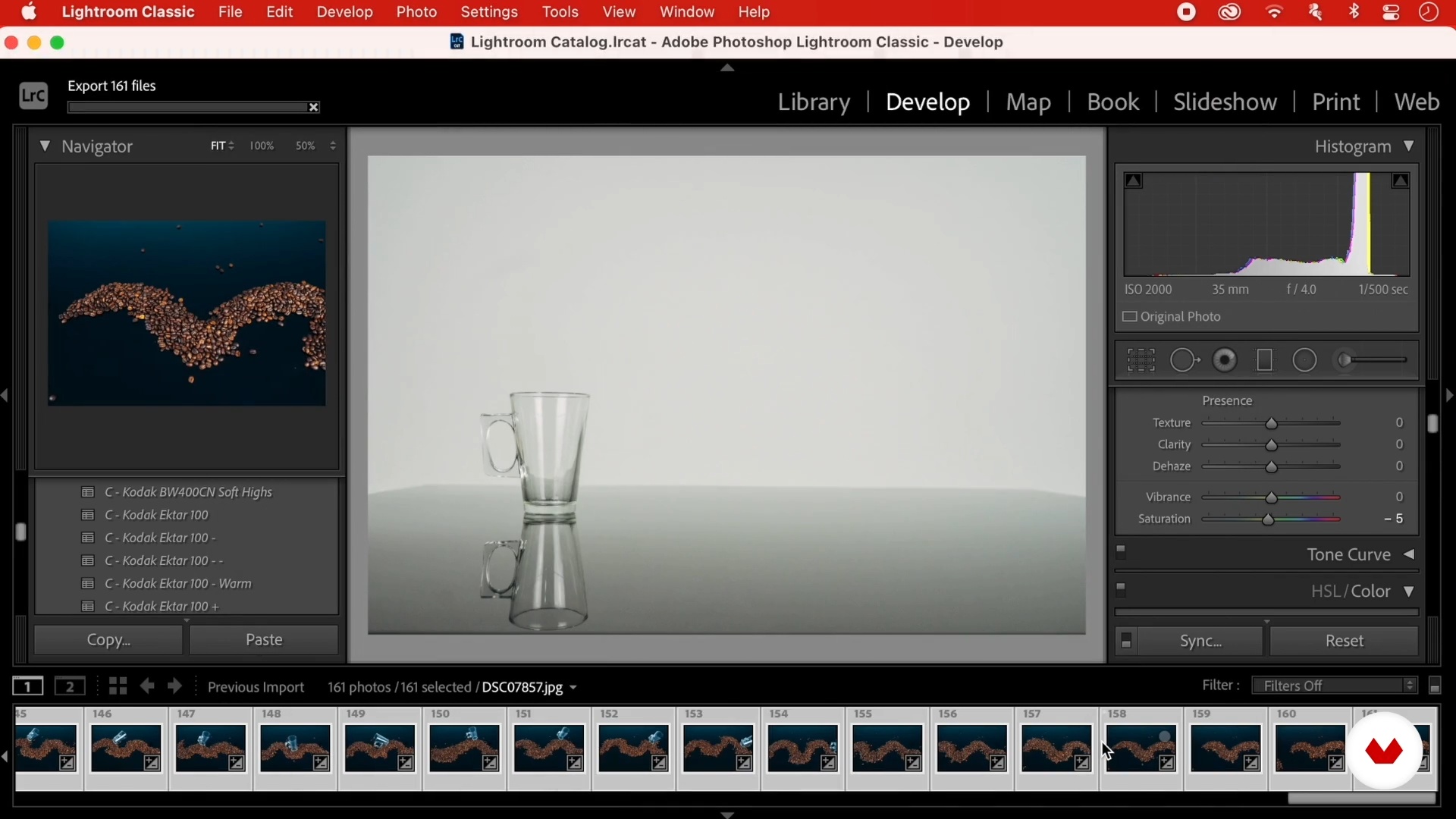Toggle Auto Sync switch beside Sync button

click(1126, 641)
